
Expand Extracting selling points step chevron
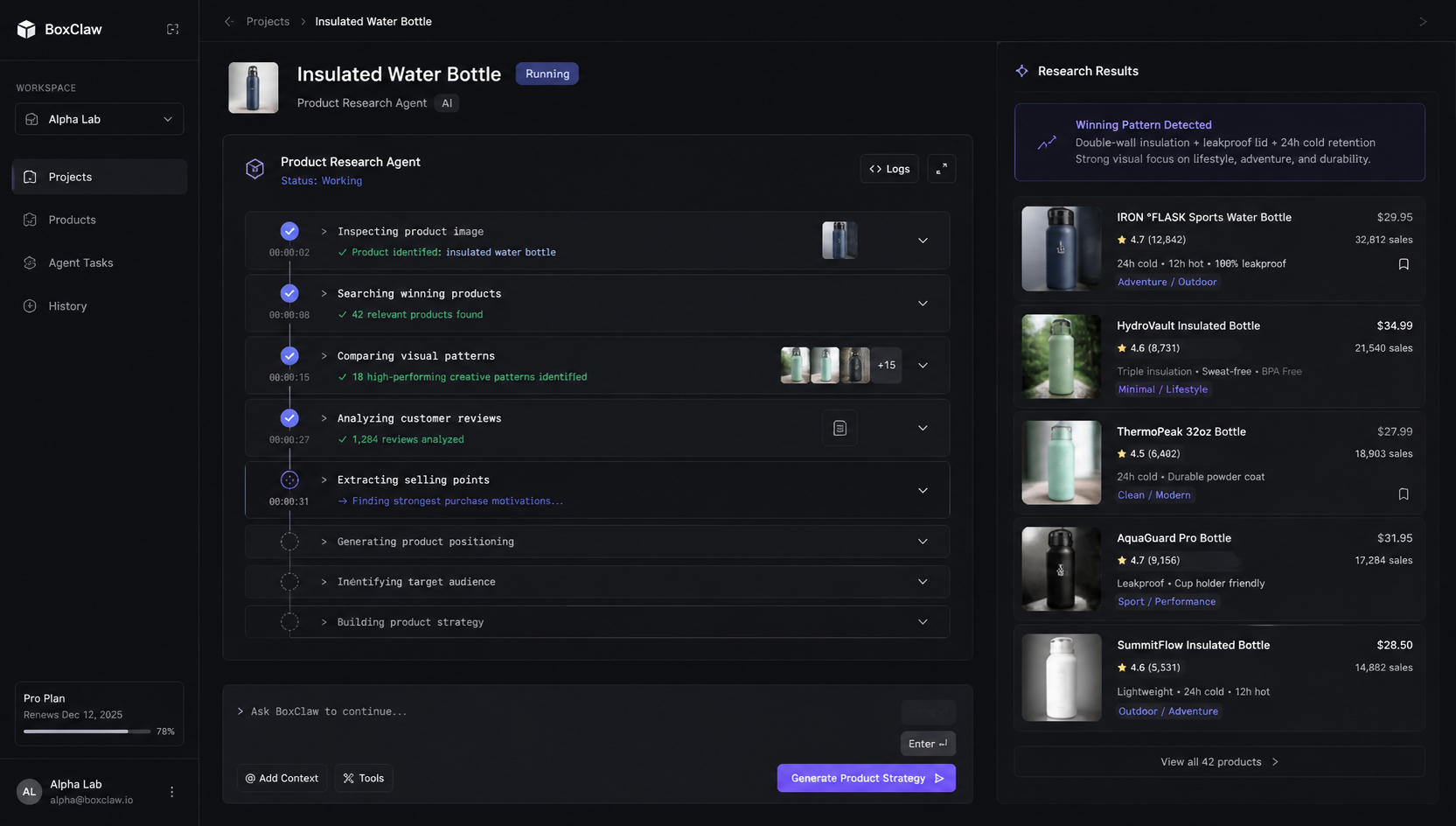point(923,491)
